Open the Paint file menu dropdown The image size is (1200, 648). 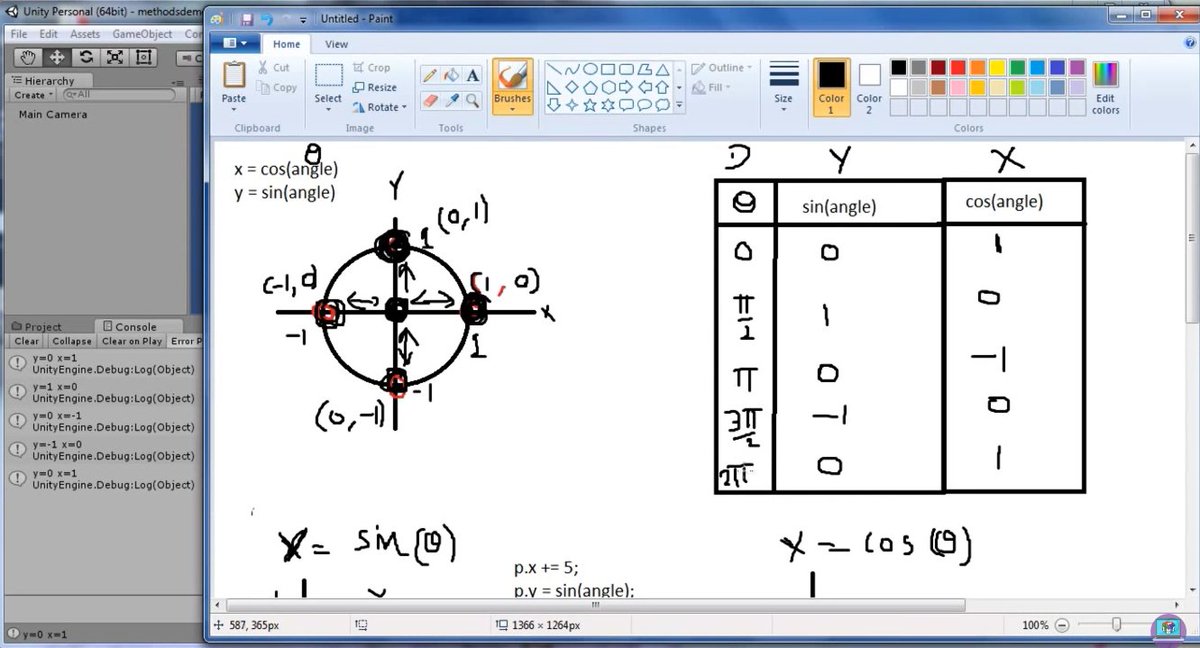tap(236, 43)
